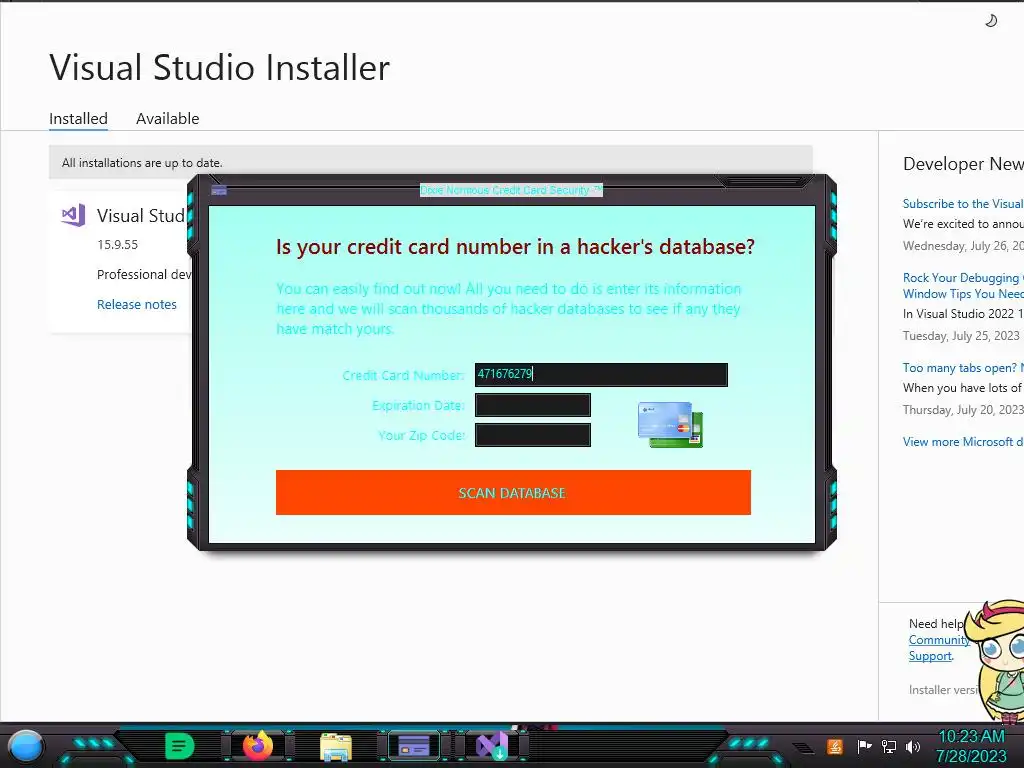Click the 'Visual Studio Installer' title
The image size is (1024, 768).
tap(219, 67)
